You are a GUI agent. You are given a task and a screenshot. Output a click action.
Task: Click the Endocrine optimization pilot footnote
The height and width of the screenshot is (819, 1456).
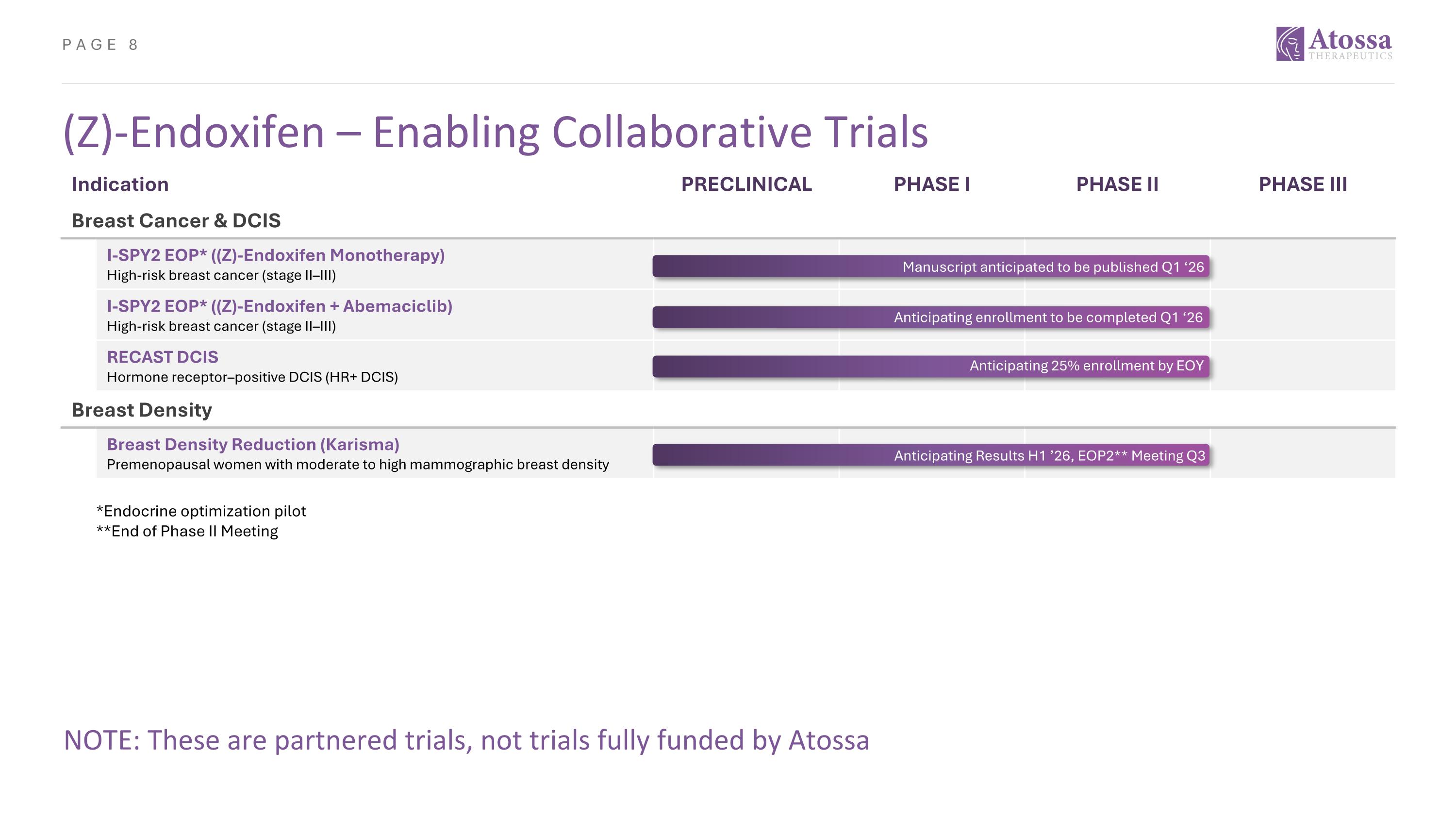[x=201, y=511]
